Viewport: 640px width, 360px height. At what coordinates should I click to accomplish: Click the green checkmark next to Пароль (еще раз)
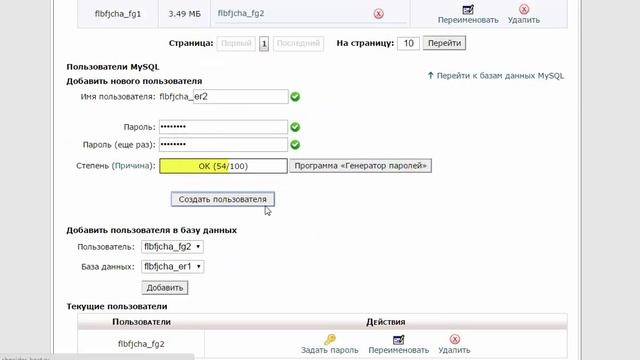(295, 144)
